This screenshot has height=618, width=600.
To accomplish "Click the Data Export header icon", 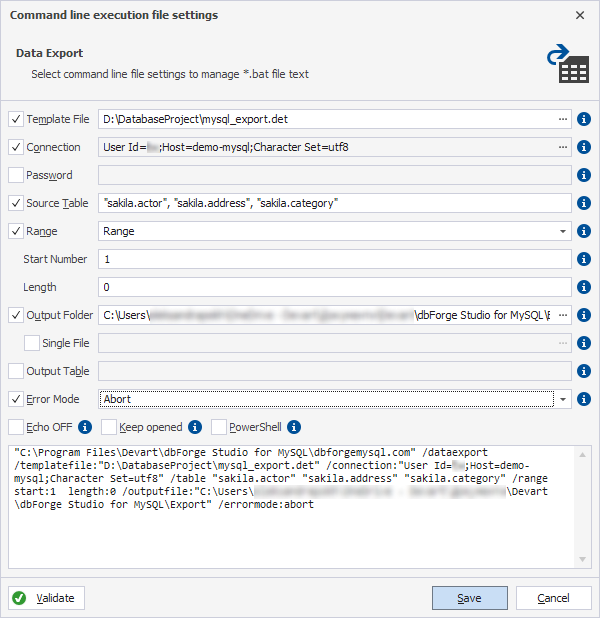I will [568, 63].
